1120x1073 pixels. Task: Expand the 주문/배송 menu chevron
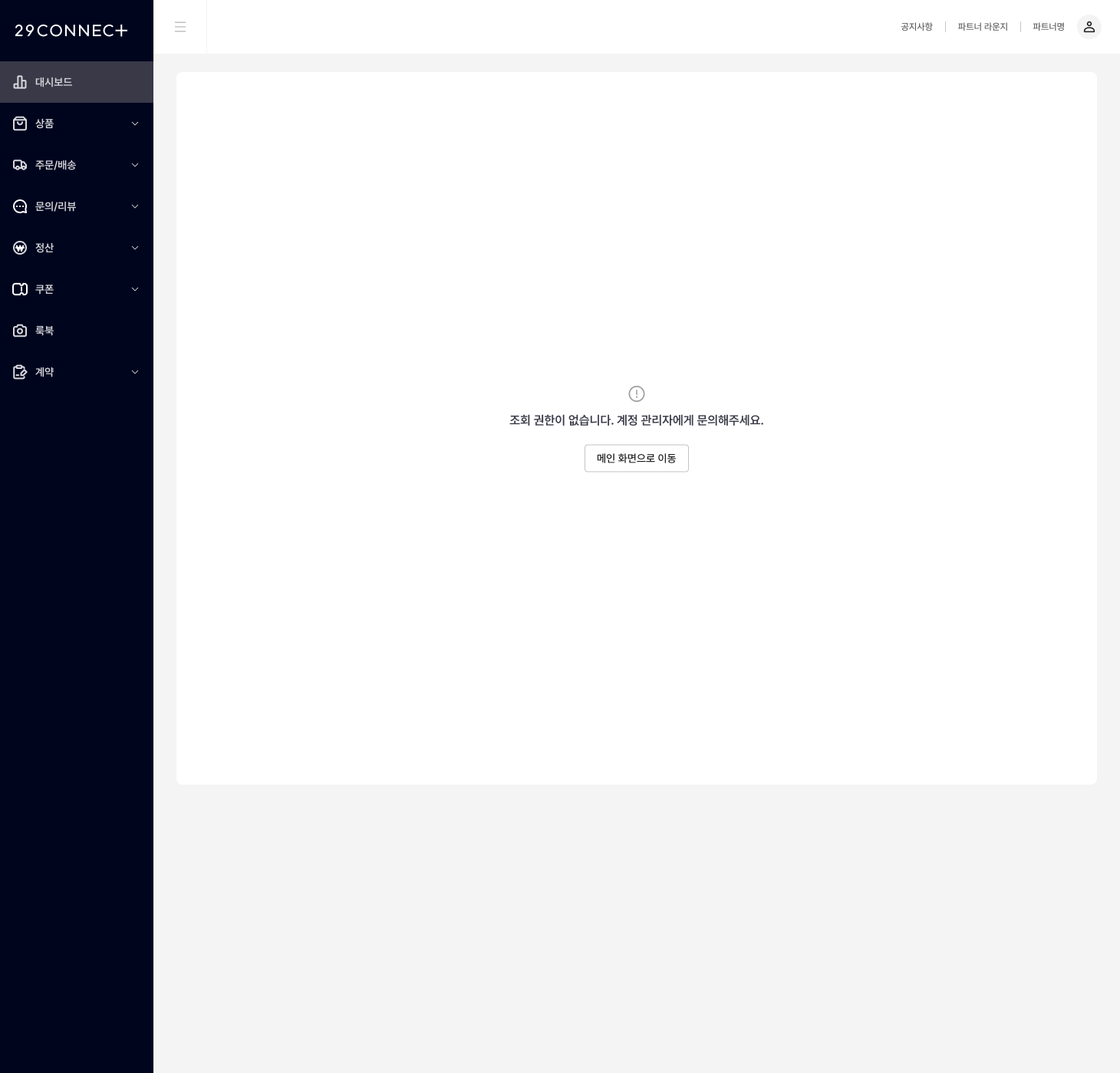pyautogui.click(x=135, y=165)
